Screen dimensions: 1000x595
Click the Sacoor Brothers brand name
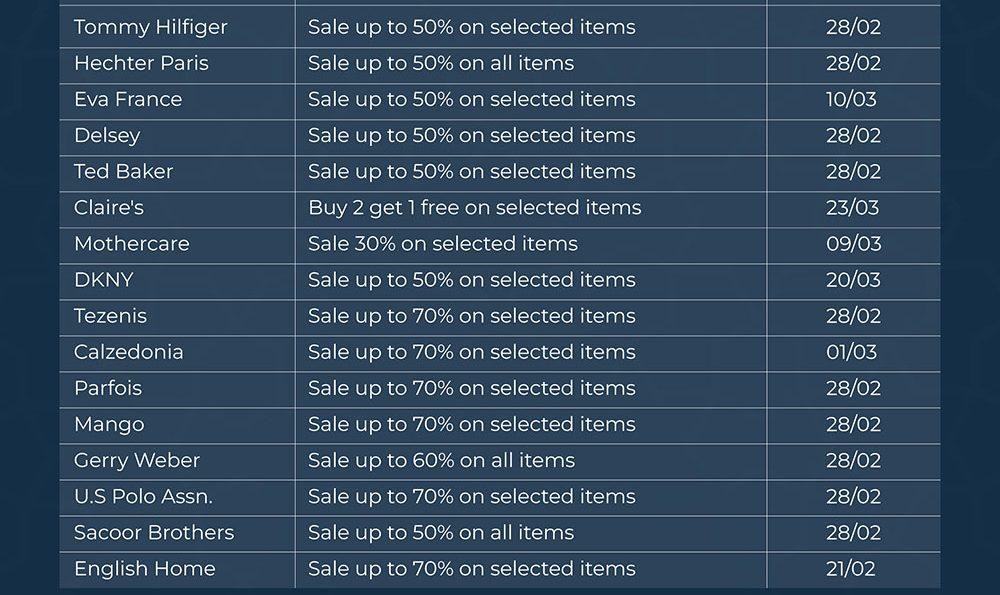153,532
